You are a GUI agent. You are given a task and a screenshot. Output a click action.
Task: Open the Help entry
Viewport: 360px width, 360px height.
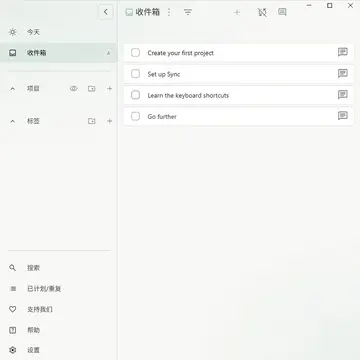click(x=58, y=330)
